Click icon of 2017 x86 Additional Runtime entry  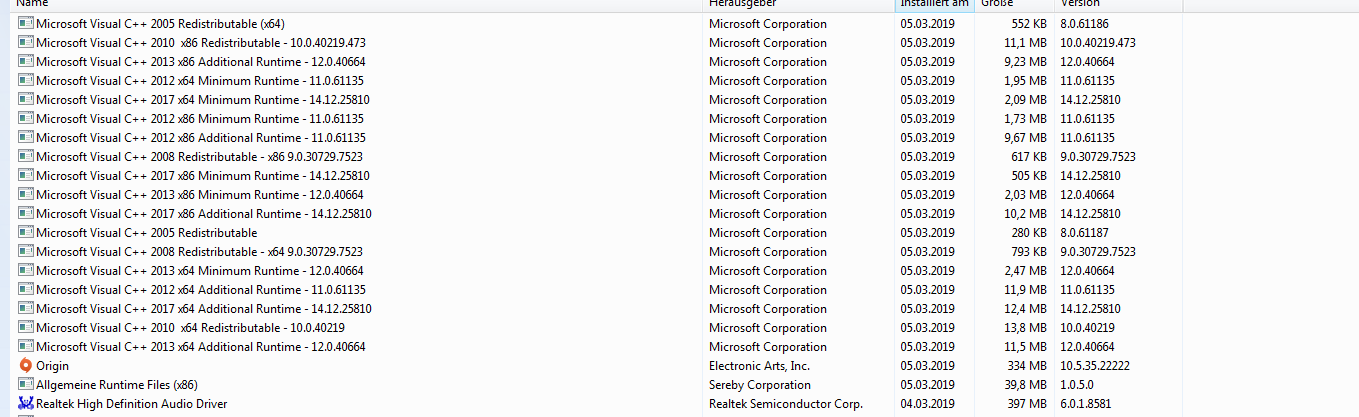[x=26, y=213]
